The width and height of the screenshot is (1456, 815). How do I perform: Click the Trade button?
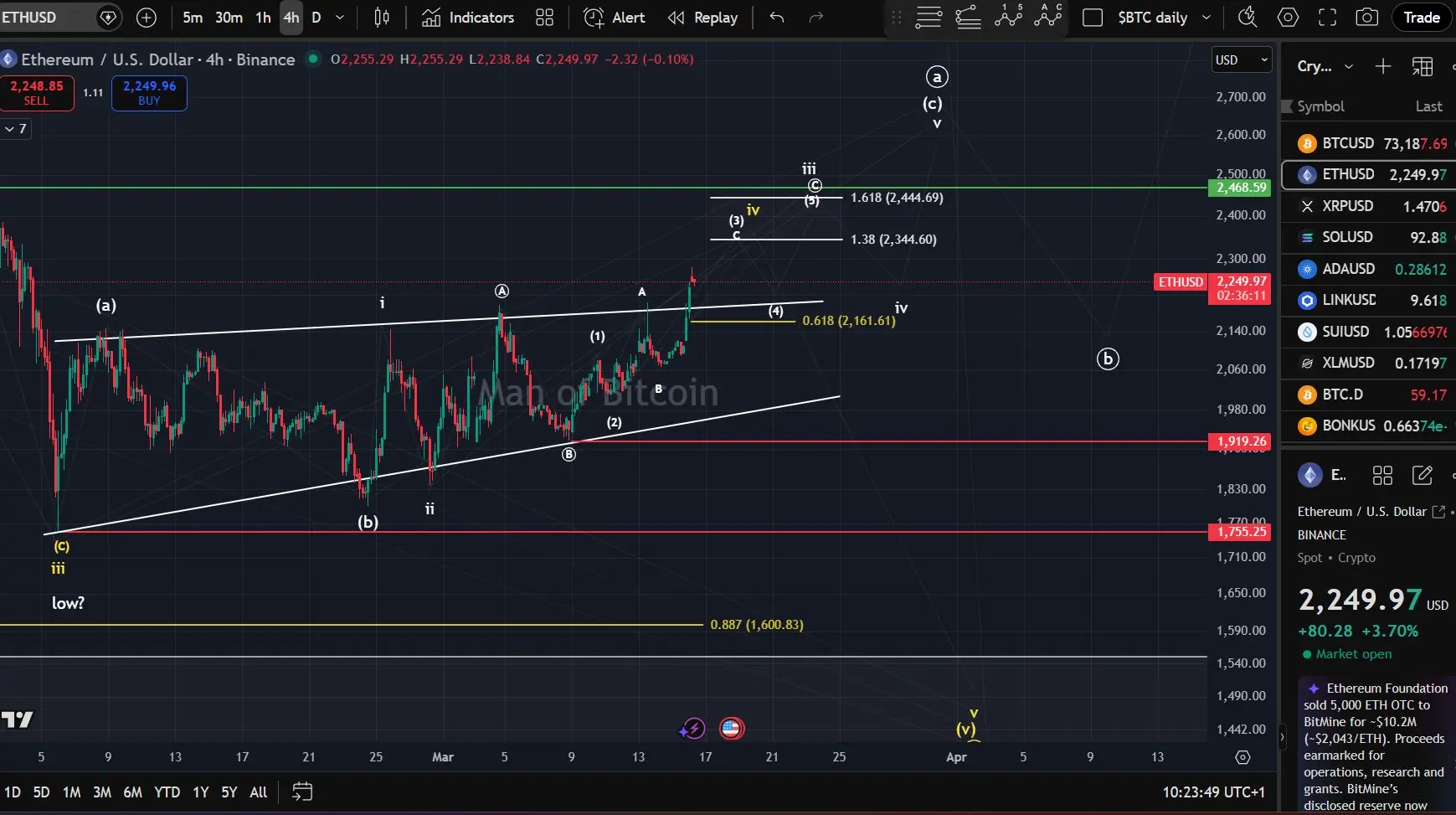pos(1422,18)
